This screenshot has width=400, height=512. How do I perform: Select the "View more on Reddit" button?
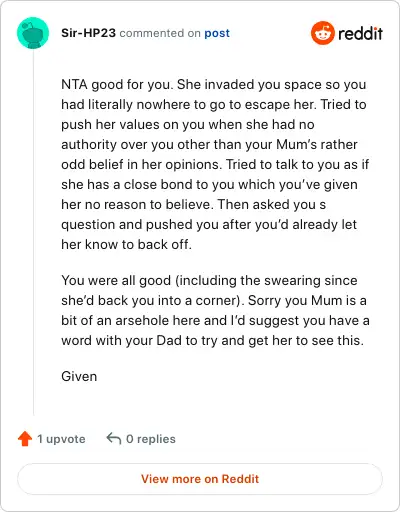[200, 479]
